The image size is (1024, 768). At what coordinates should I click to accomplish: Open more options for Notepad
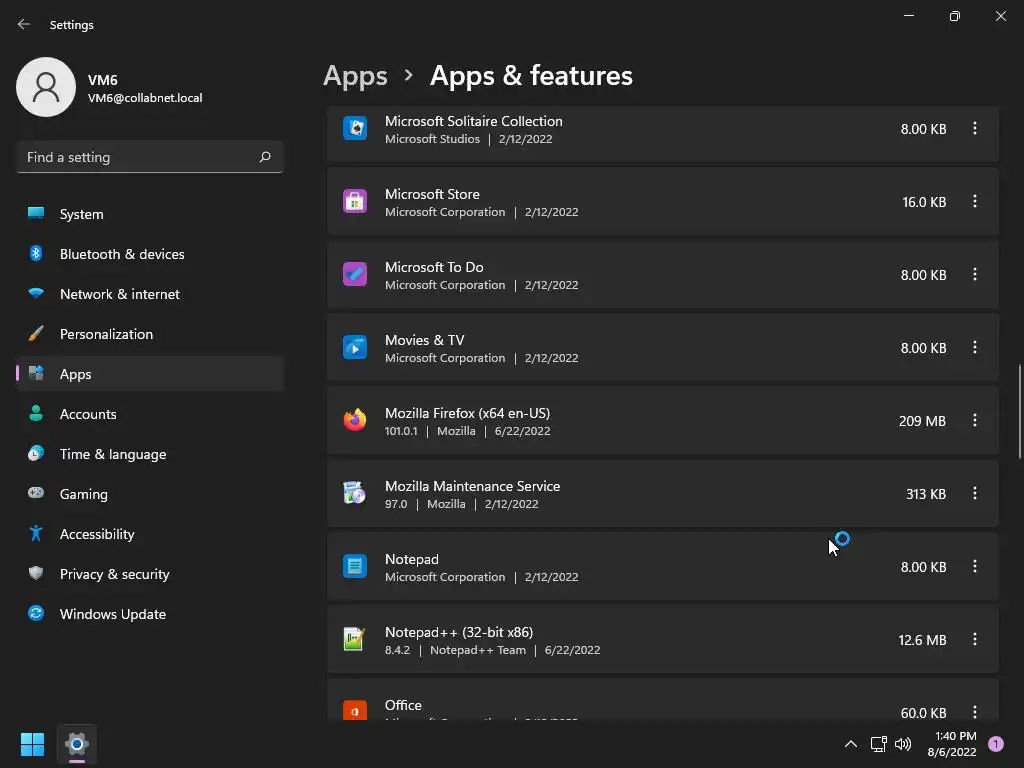click(975, 567)
